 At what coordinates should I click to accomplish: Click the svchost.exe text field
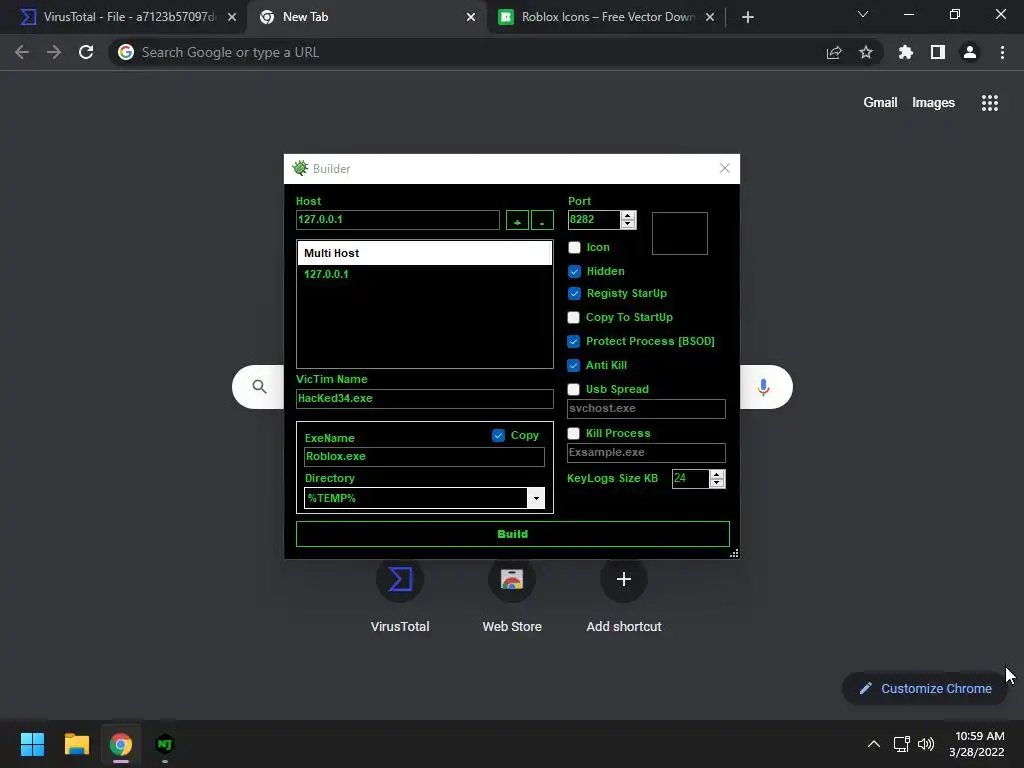pyautogui.click(x=646, y=409)
